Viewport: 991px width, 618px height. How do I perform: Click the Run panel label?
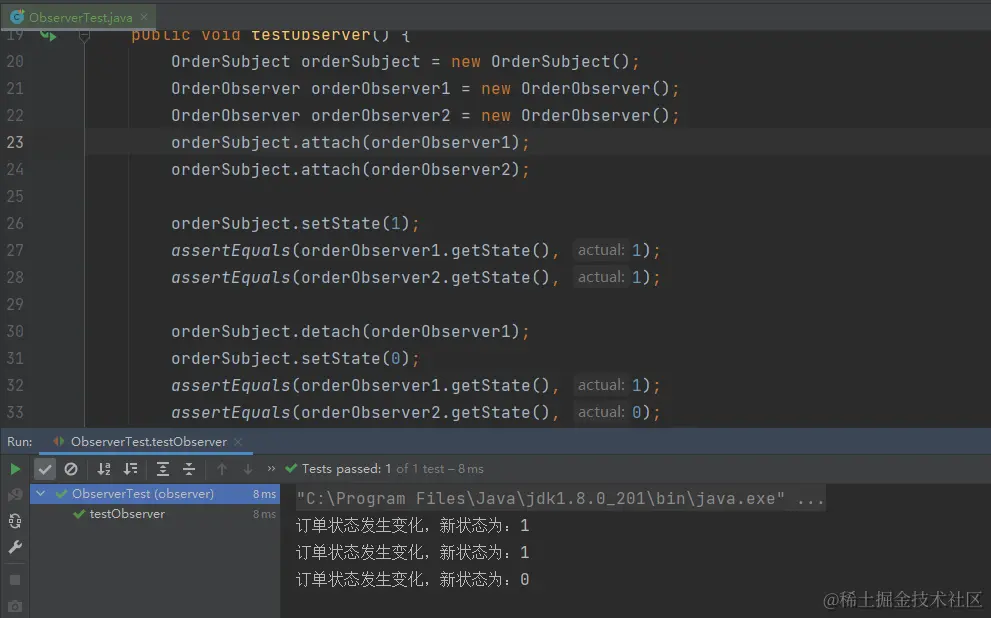pos(20,442)
